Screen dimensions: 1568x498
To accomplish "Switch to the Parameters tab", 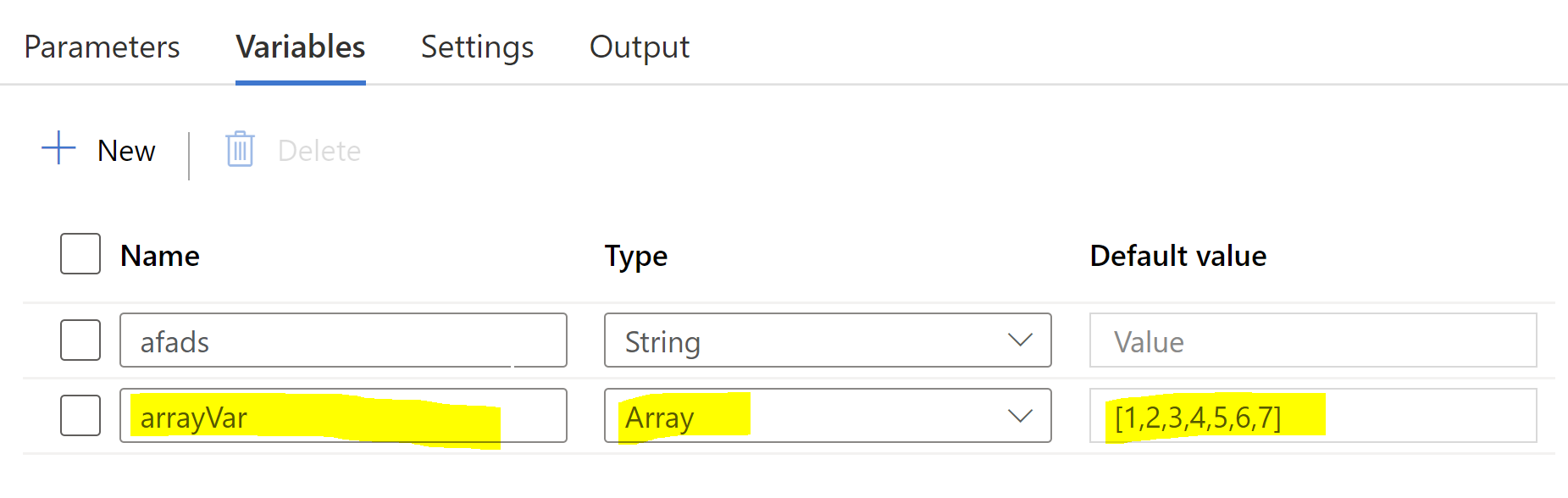I will [x=102, y=47].
